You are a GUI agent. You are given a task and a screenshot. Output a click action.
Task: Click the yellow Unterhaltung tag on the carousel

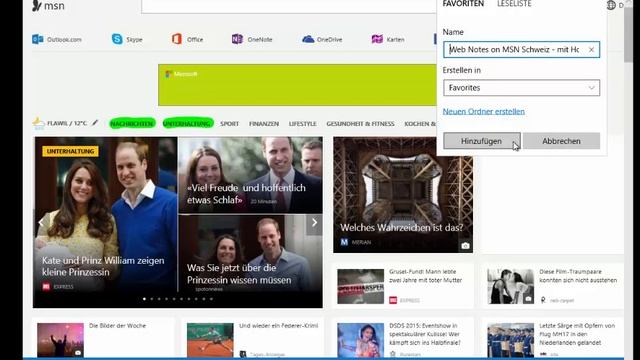[70, 151]
